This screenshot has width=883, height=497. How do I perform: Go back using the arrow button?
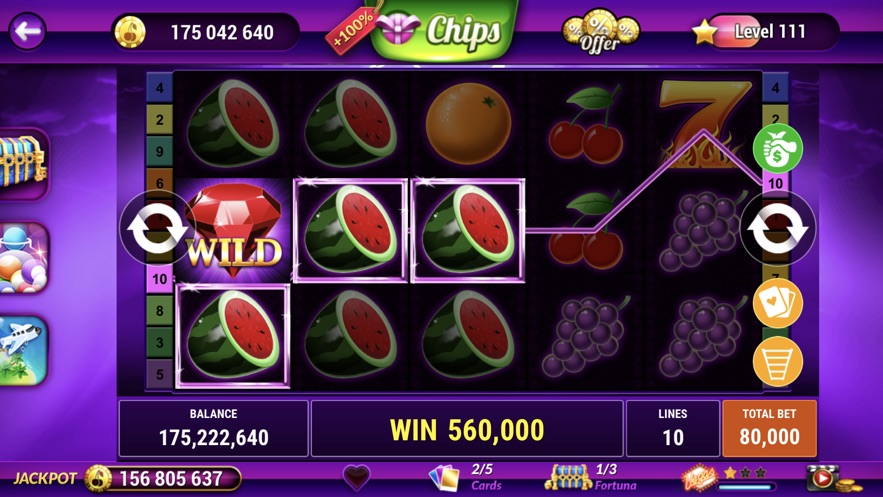pos(28,32)
